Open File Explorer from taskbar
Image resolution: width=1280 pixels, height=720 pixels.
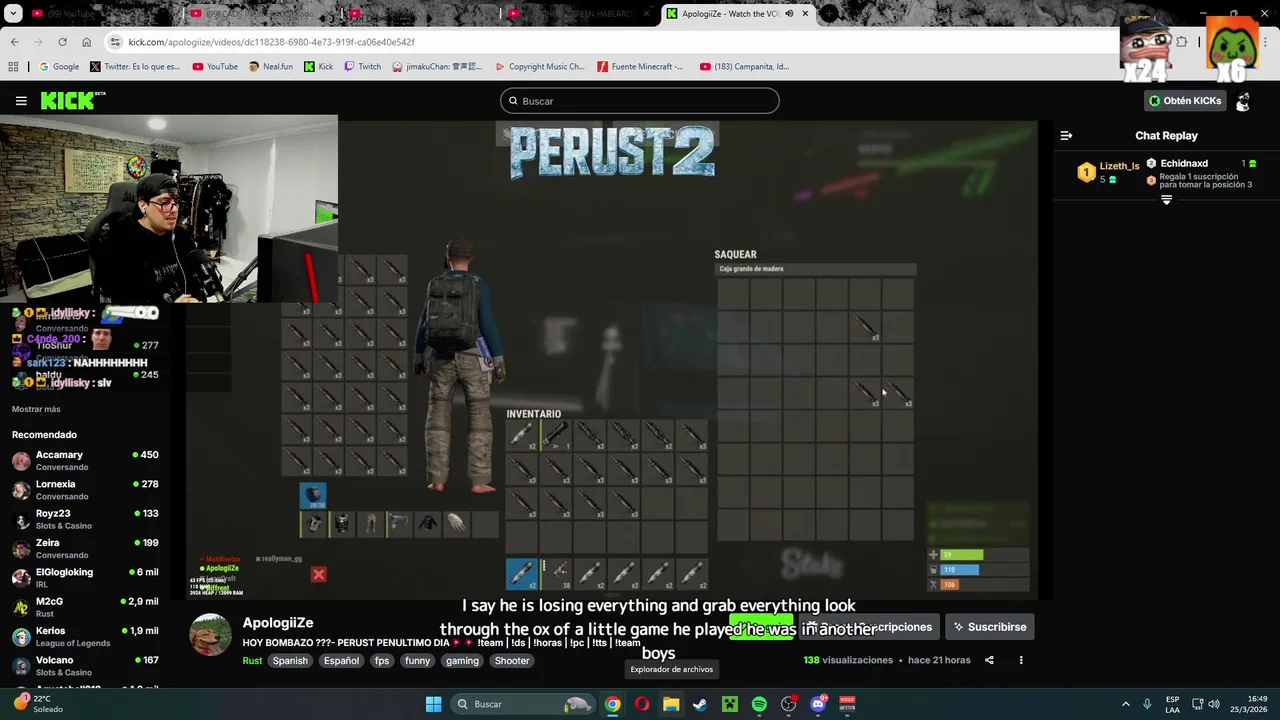tap(671, 704)
